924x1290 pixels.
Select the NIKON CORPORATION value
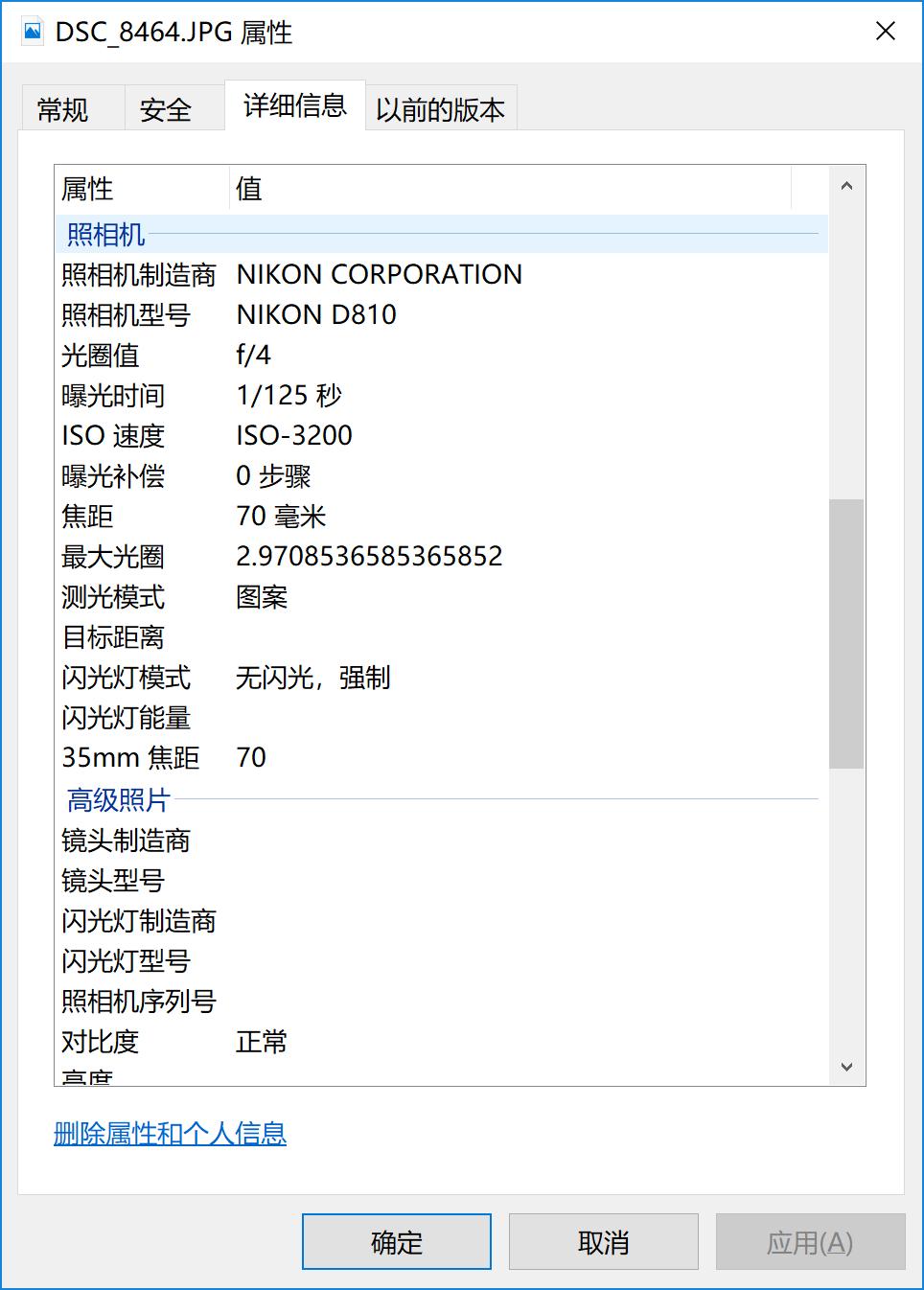tap(380, 275)
